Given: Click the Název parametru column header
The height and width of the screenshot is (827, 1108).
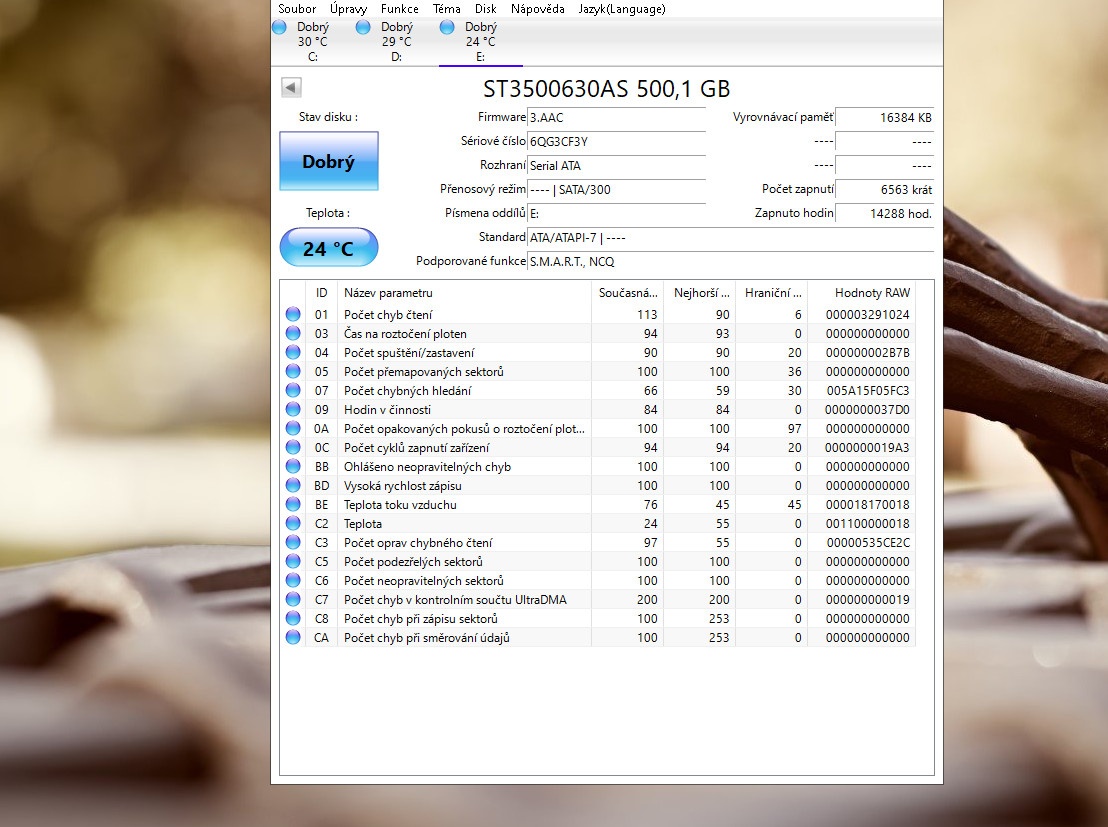Looking at the screenshot, I should pos(464,293).
